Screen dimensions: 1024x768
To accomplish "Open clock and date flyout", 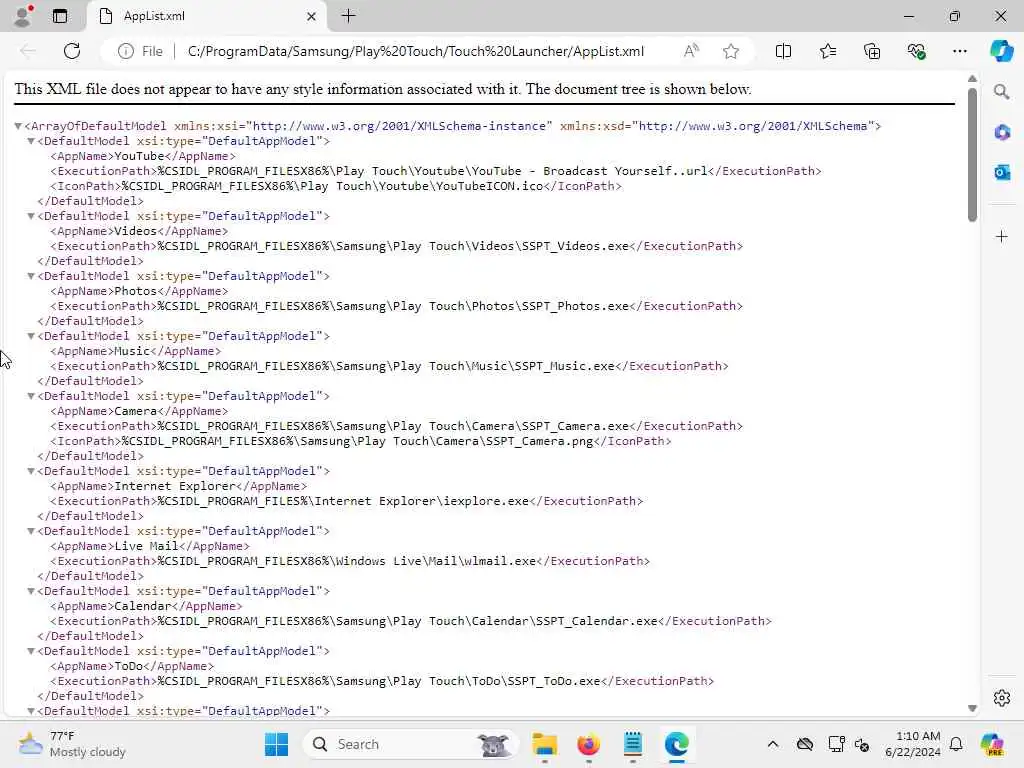I will [912, 744].
